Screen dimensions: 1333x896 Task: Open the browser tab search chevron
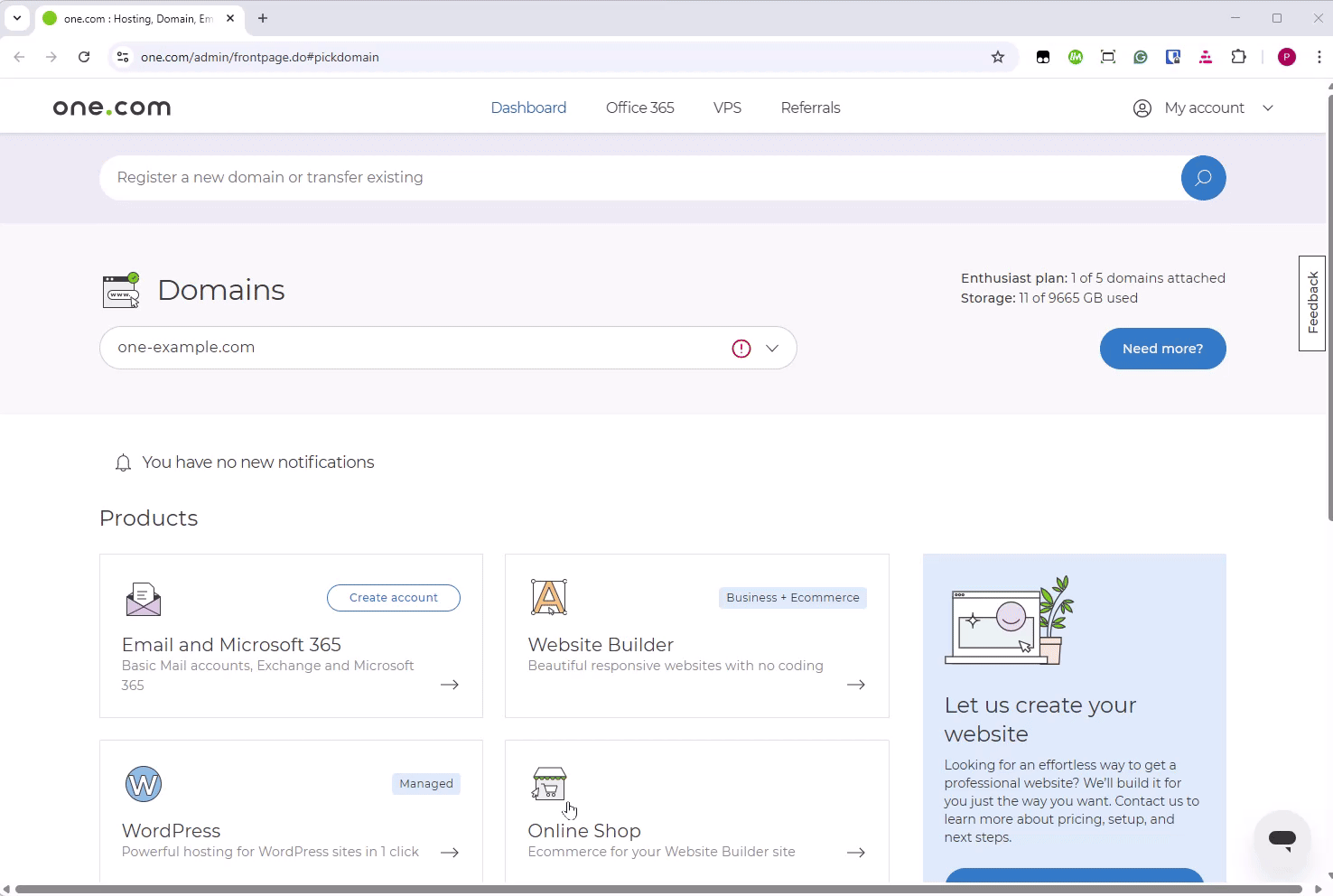click(x=16, y=18)
